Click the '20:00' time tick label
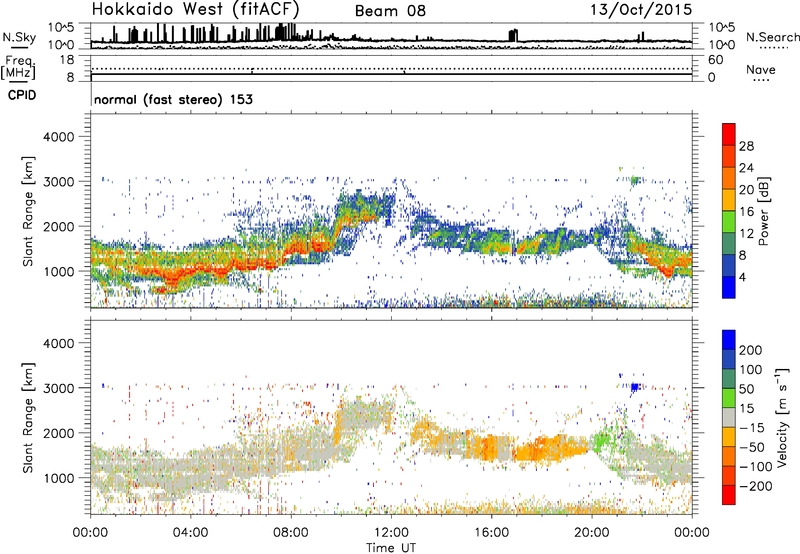This screenshot has height=554, width=800. pos(591,533)
